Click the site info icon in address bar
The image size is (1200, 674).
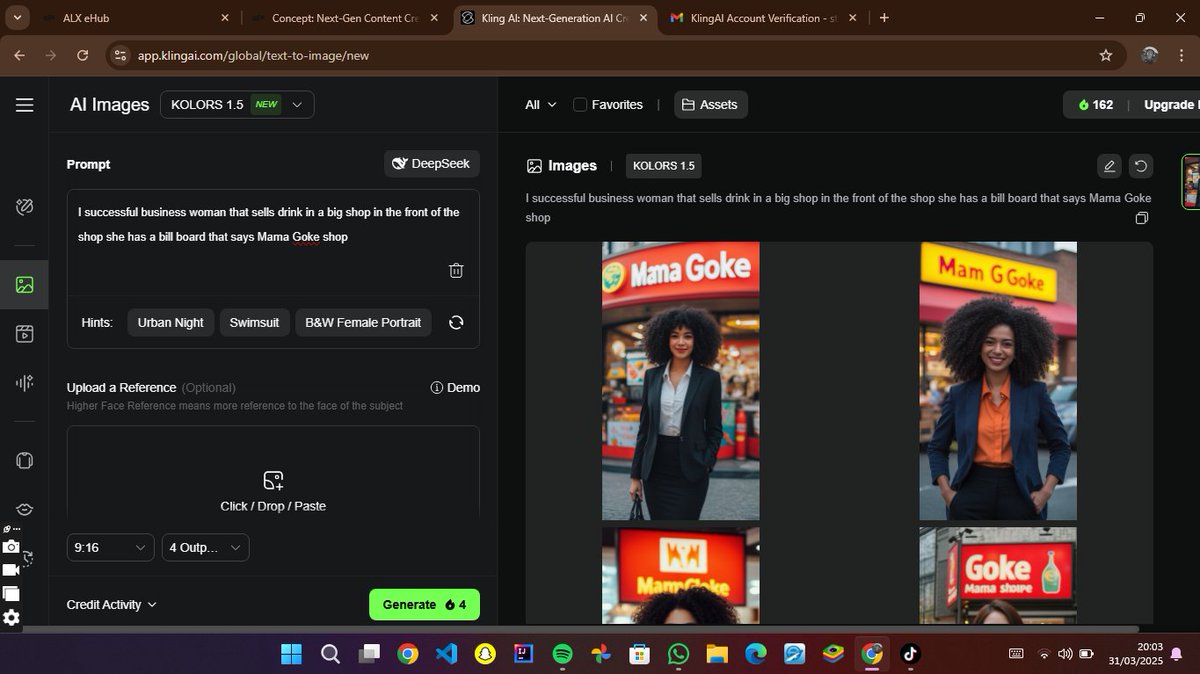[120, 55]
